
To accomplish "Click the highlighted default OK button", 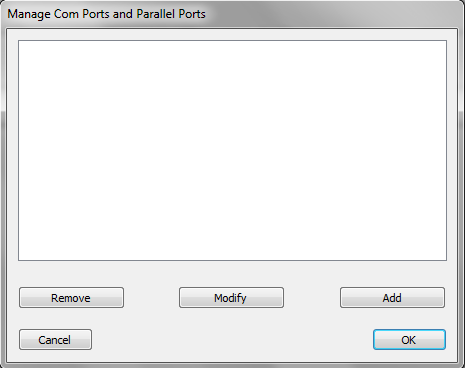I will click(409, 339).
